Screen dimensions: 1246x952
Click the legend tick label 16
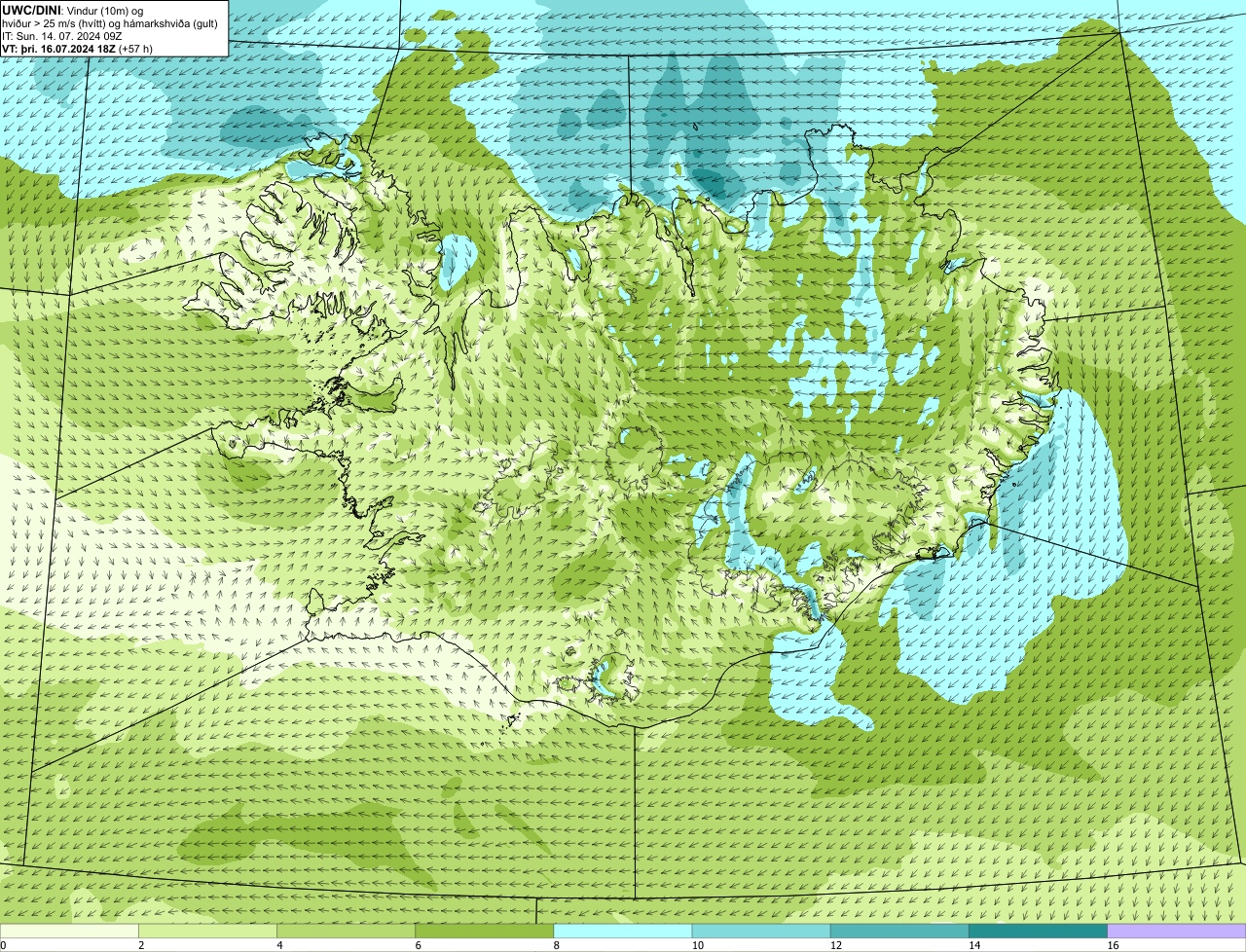(x=1113, y=945)
